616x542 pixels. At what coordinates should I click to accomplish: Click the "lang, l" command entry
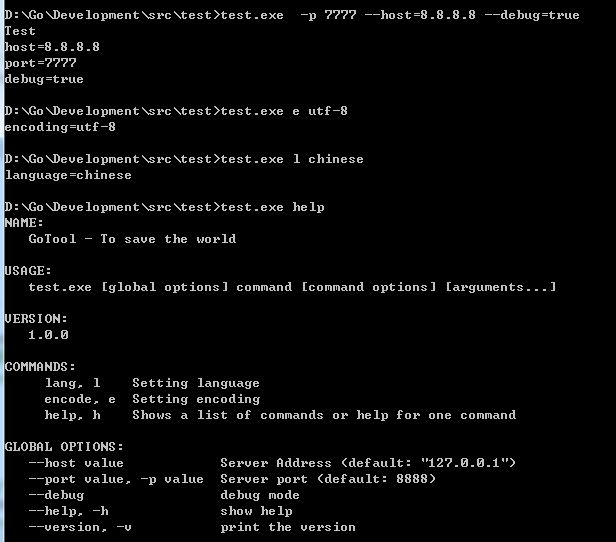[72, 383]
